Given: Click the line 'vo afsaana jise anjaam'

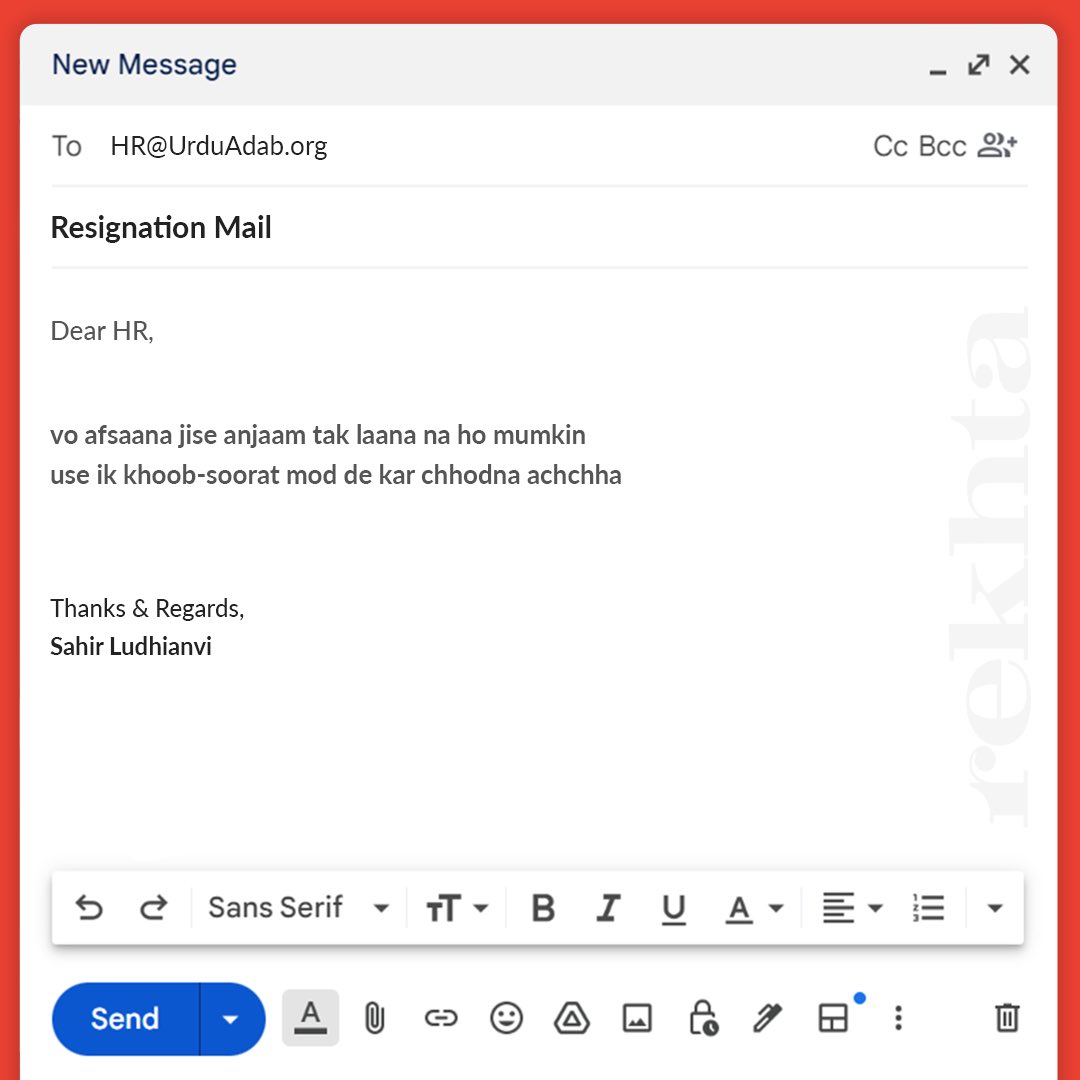Looking at the screenshot, I should [x=318, y=435].
